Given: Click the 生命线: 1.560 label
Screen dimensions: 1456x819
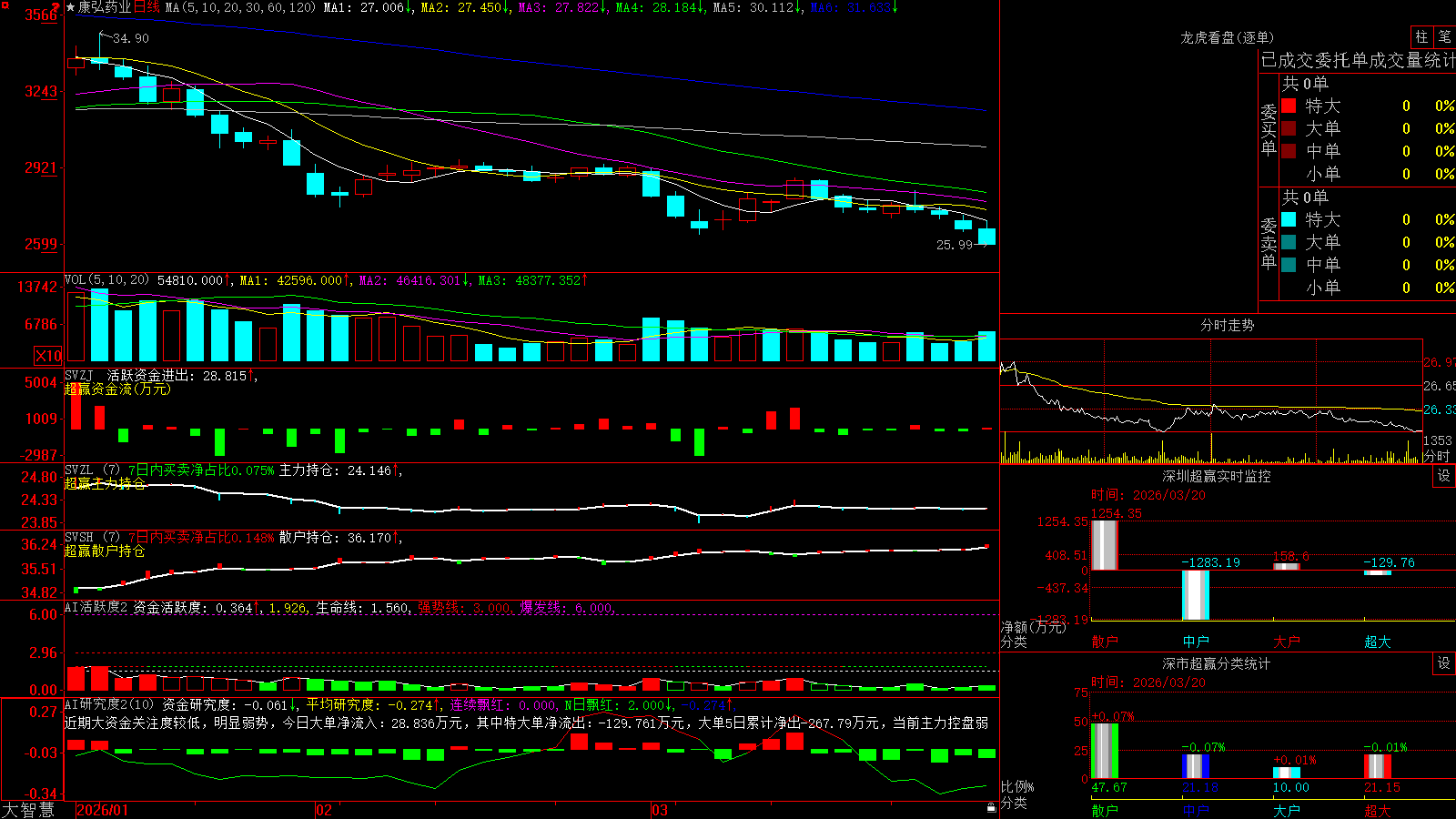Looking at the screenshot, I should pos(362,608).
